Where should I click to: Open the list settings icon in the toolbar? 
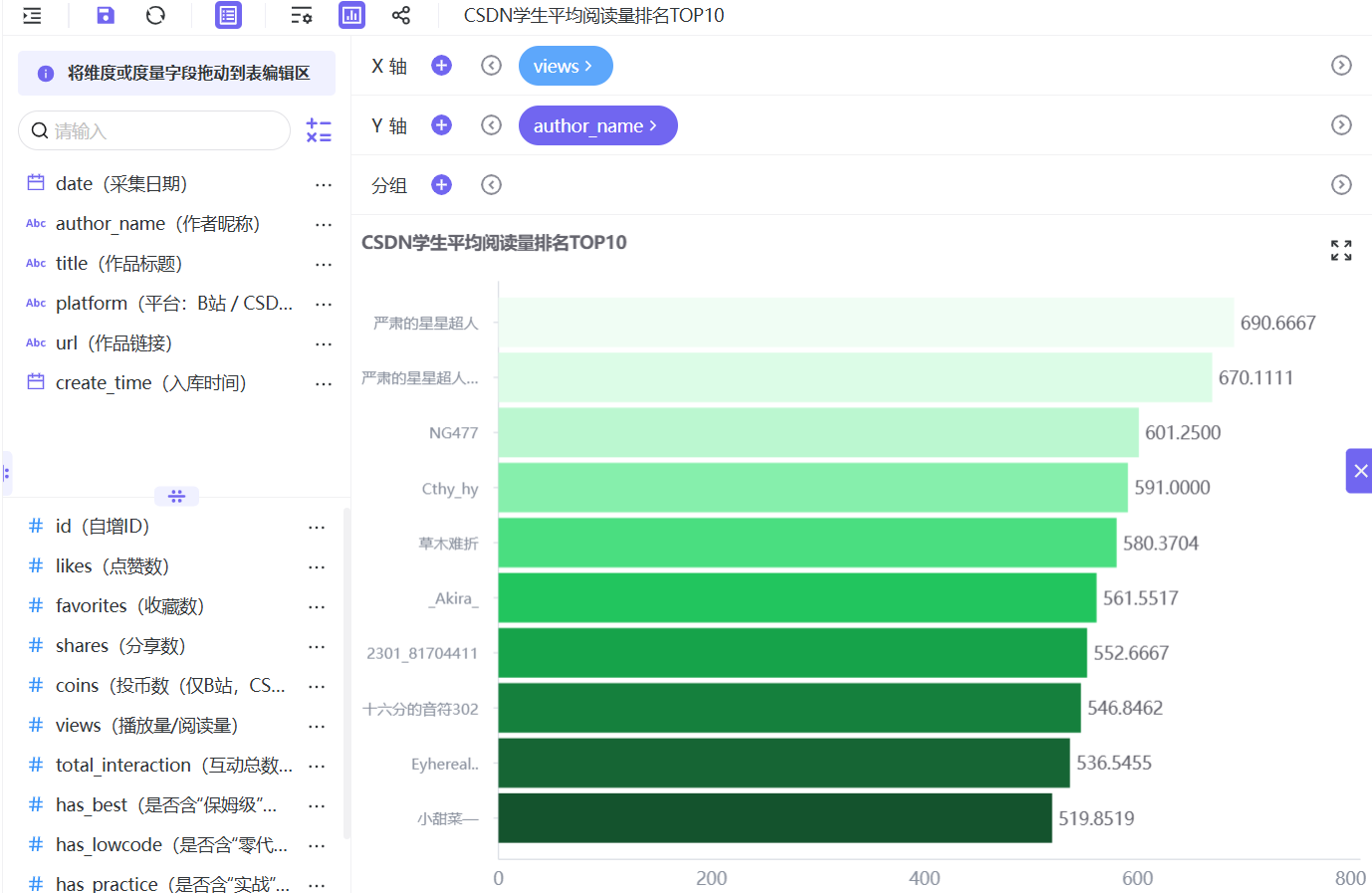(x=302, y=15)
